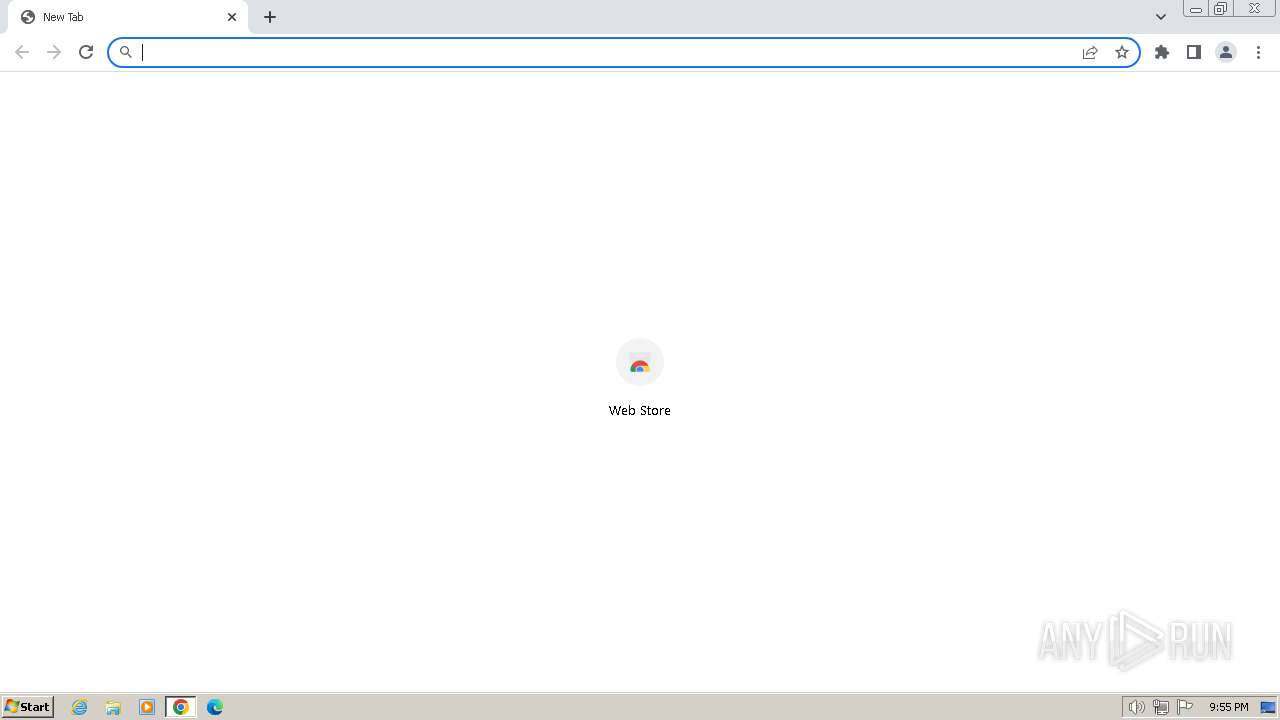Open Chrome three-dot menu
Screen dimensions: 1280x720
(1258, 52)
